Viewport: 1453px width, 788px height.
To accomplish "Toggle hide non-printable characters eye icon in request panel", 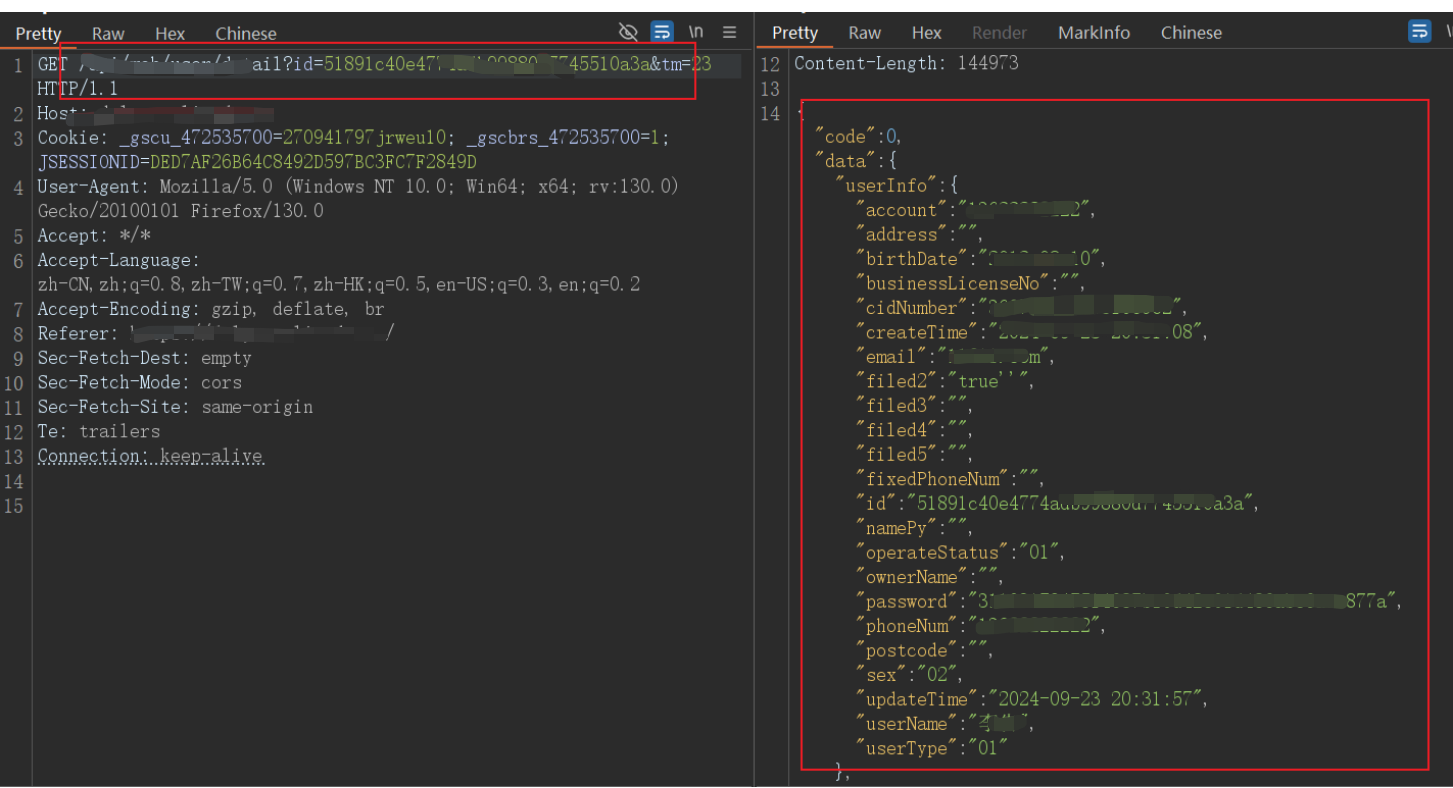I will pos(628,32).
